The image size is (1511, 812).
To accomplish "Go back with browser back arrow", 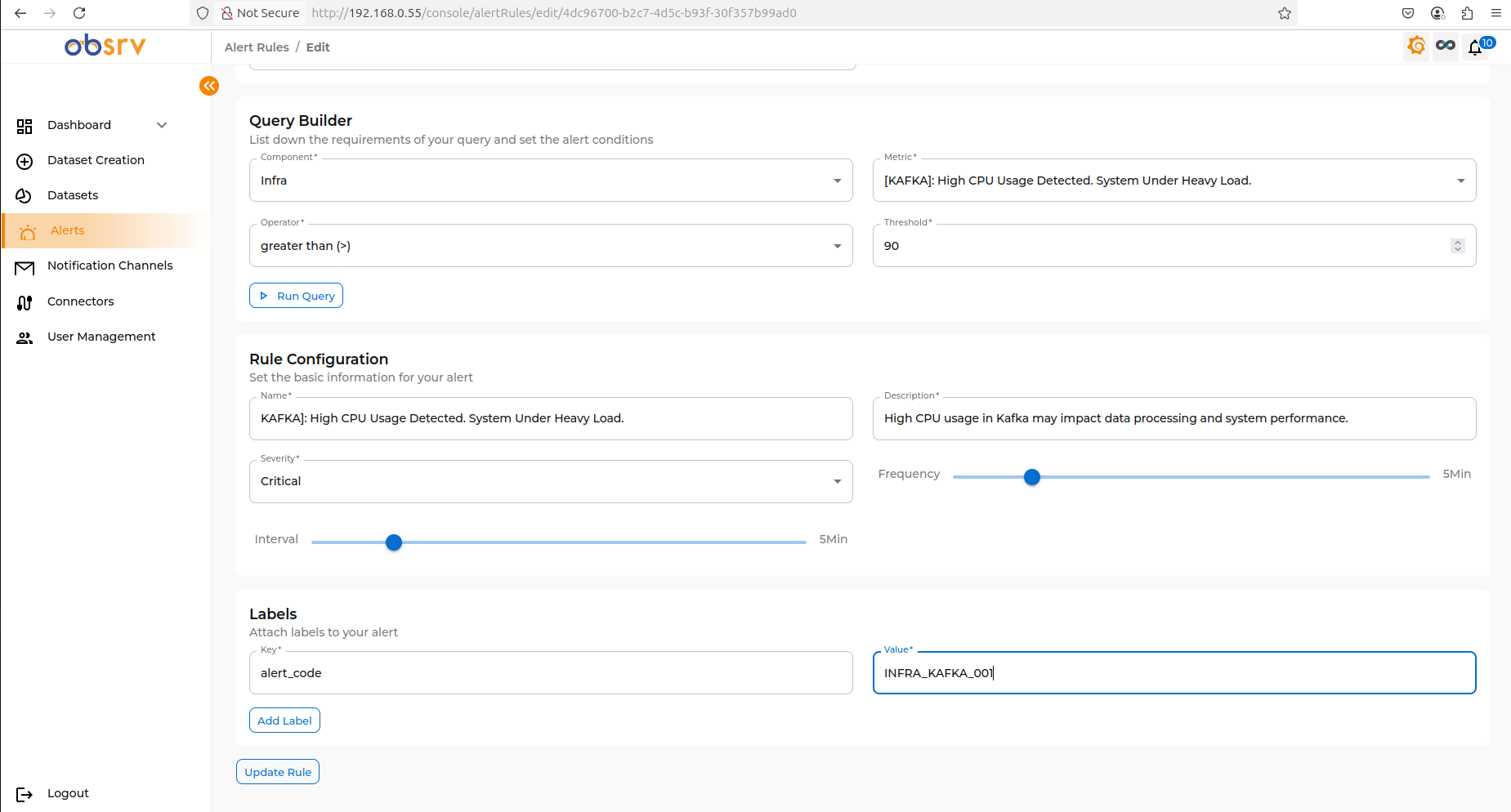I will click(x=20, y=13).
